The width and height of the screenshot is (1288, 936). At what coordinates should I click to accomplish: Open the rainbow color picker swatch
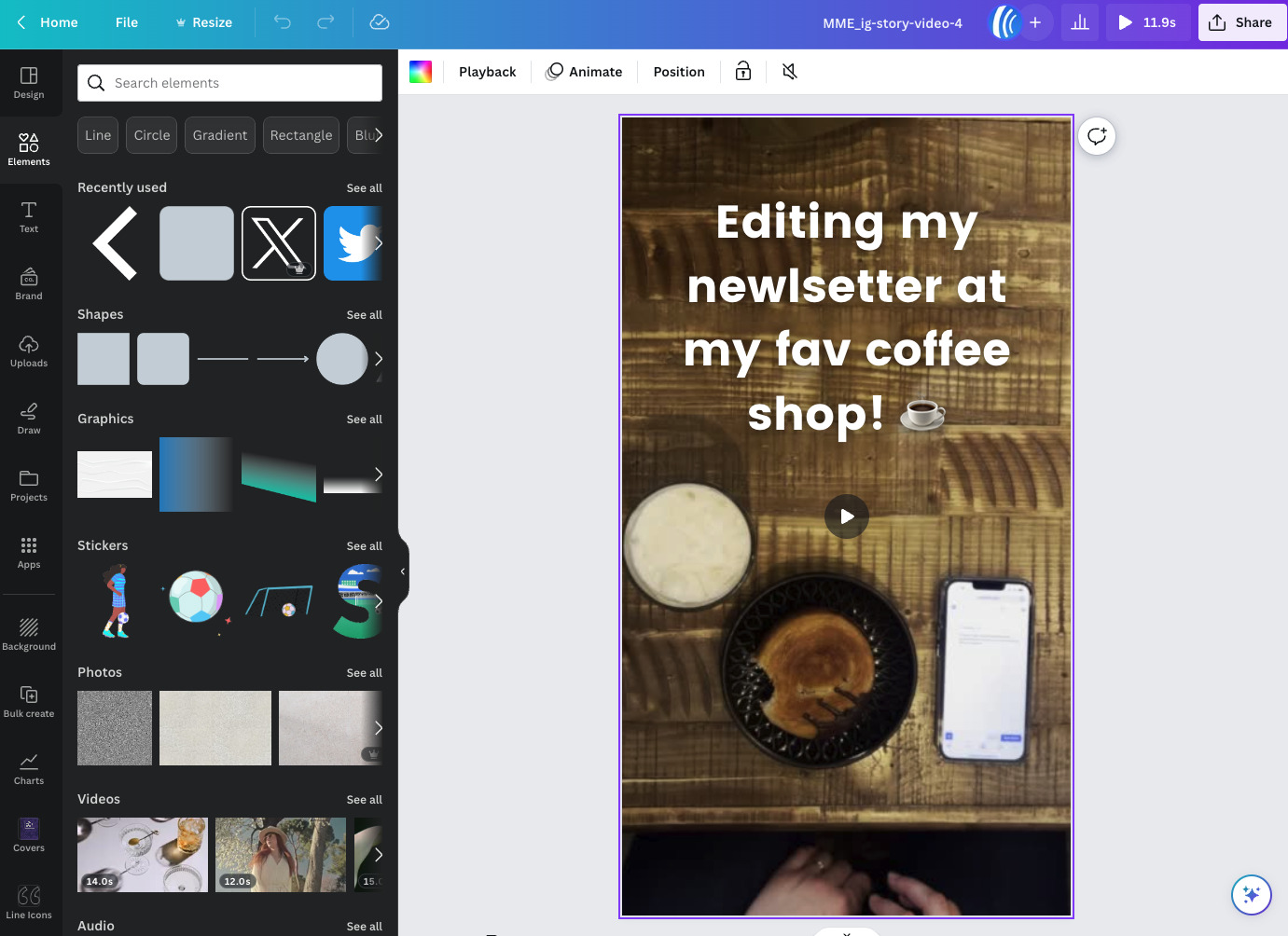point(420,71)
